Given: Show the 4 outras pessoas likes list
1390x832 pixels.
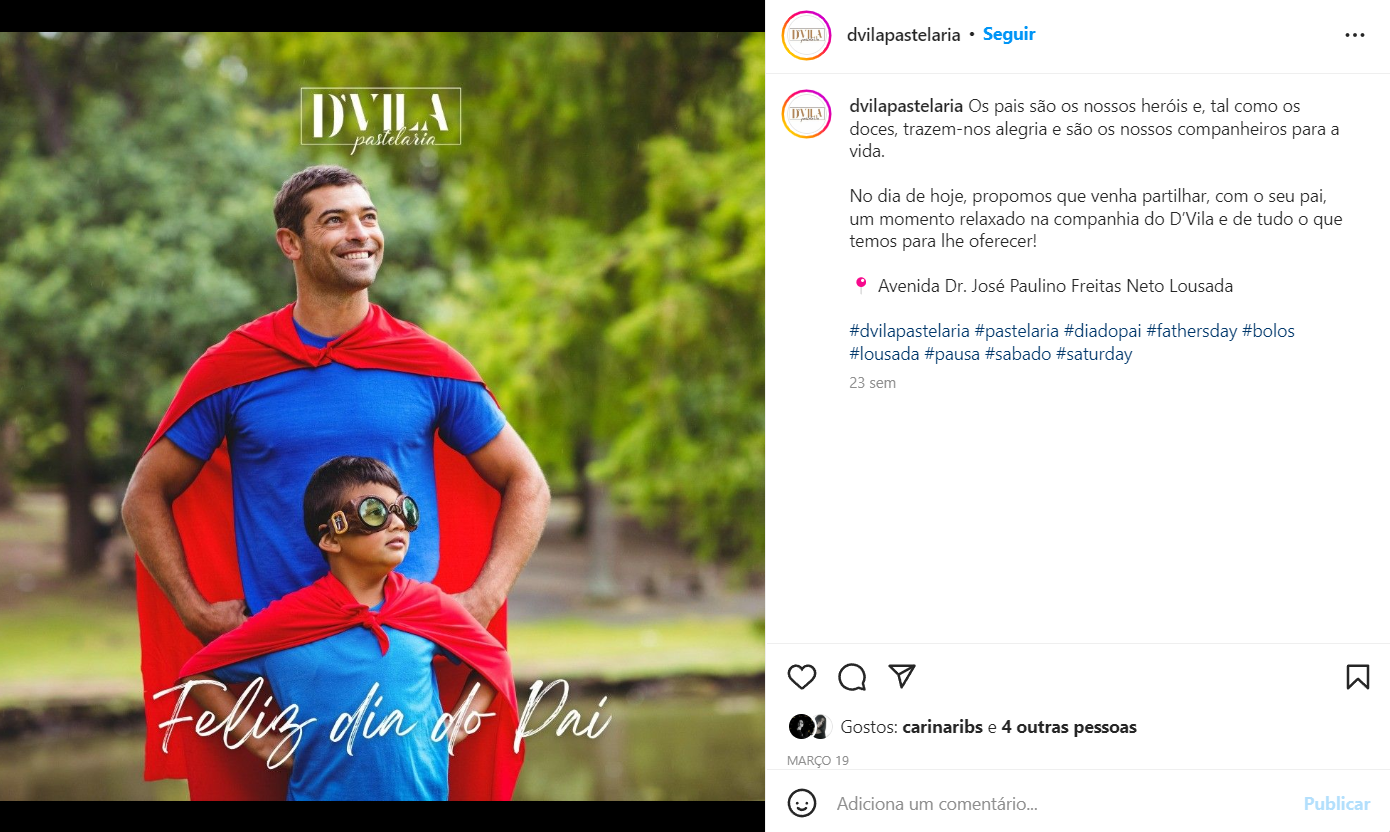Looking at the screenshot, I should (1069, 727).
